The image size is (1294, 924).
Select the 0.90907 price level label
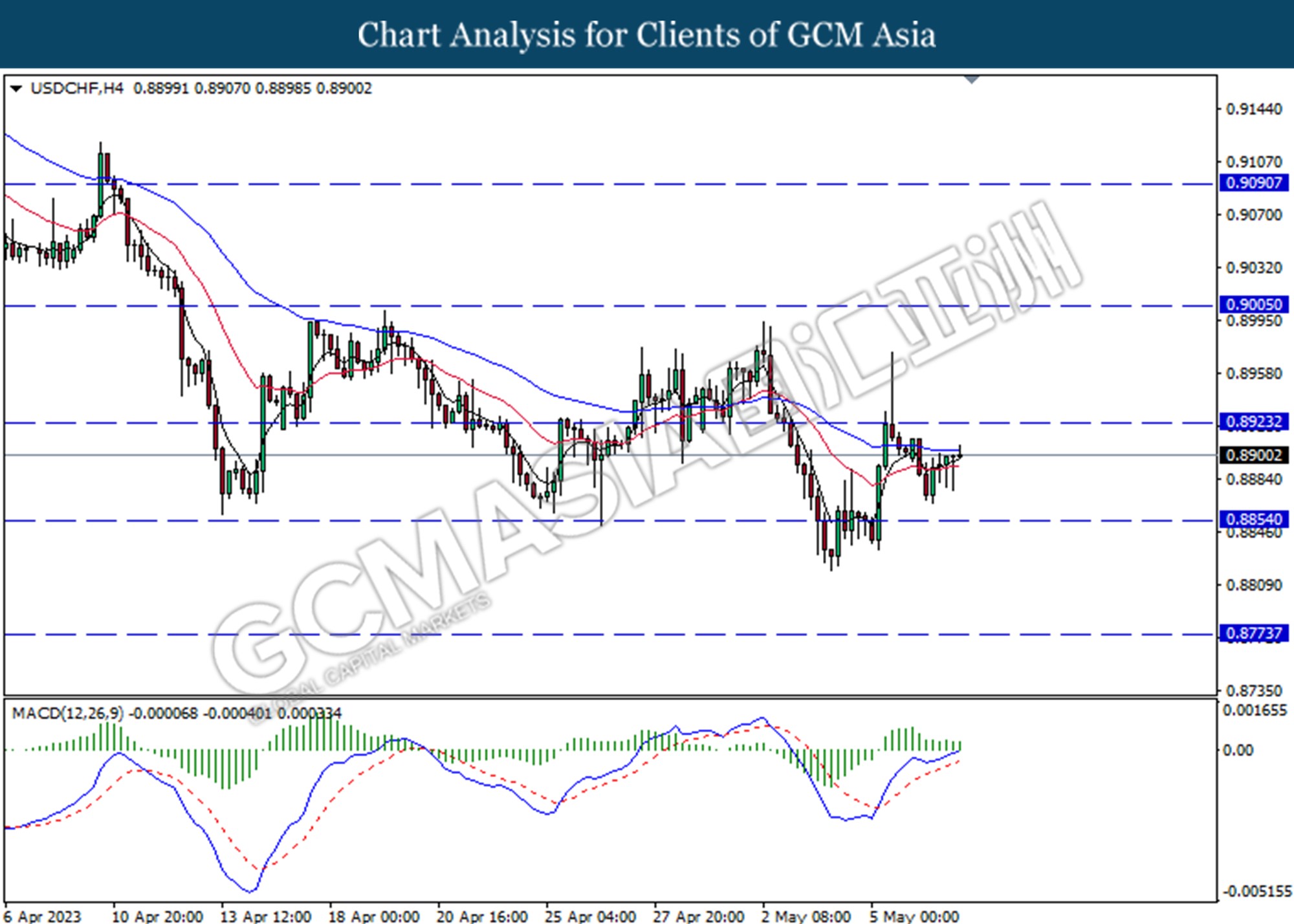[x=1253, y=182]
